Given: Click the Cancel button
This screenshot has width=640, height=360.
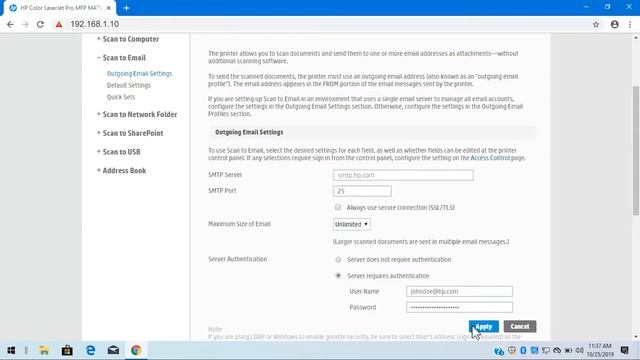Looking at the screenshot, I should [520, 327].
